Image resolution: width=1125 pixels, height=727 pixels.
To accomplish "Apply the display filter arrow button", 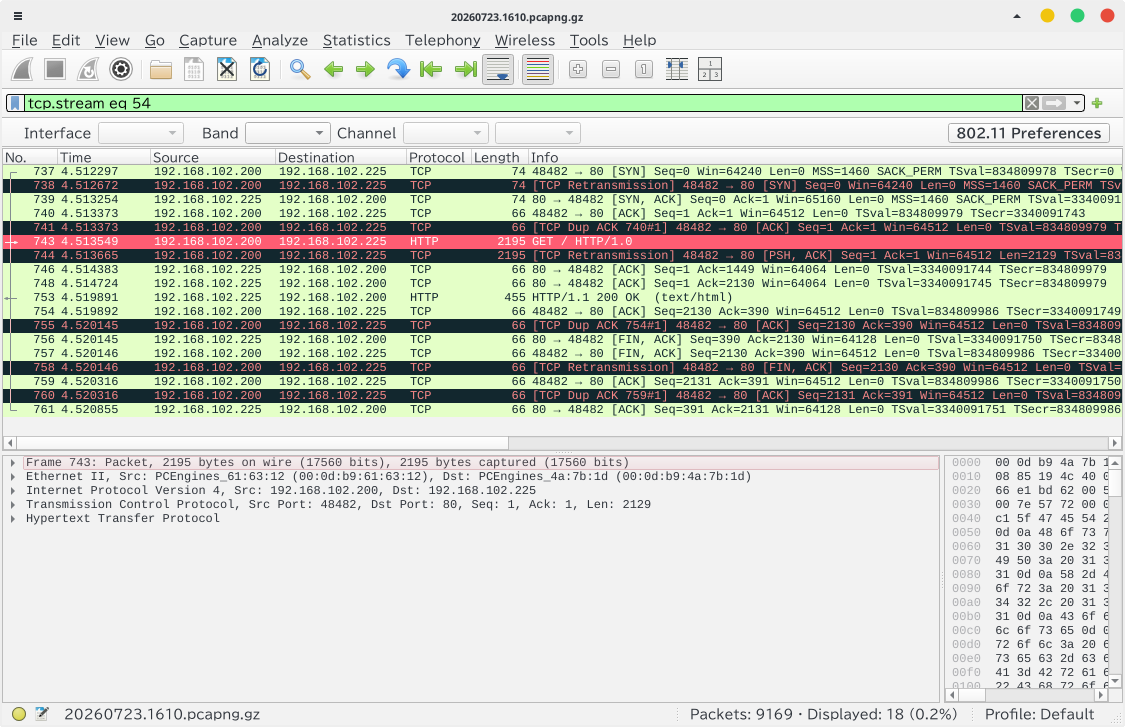I will 1054,103.
